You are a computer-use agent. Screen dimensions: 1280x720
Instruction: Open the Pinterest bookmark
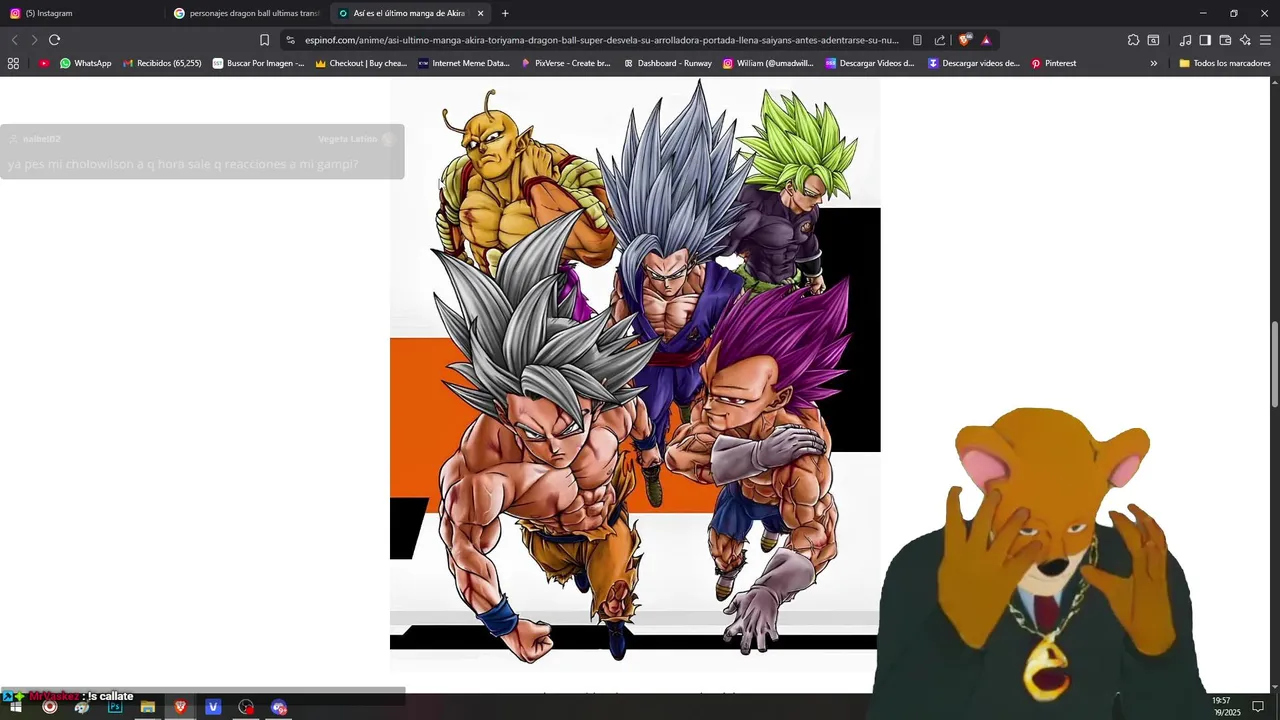point(1054,63)
